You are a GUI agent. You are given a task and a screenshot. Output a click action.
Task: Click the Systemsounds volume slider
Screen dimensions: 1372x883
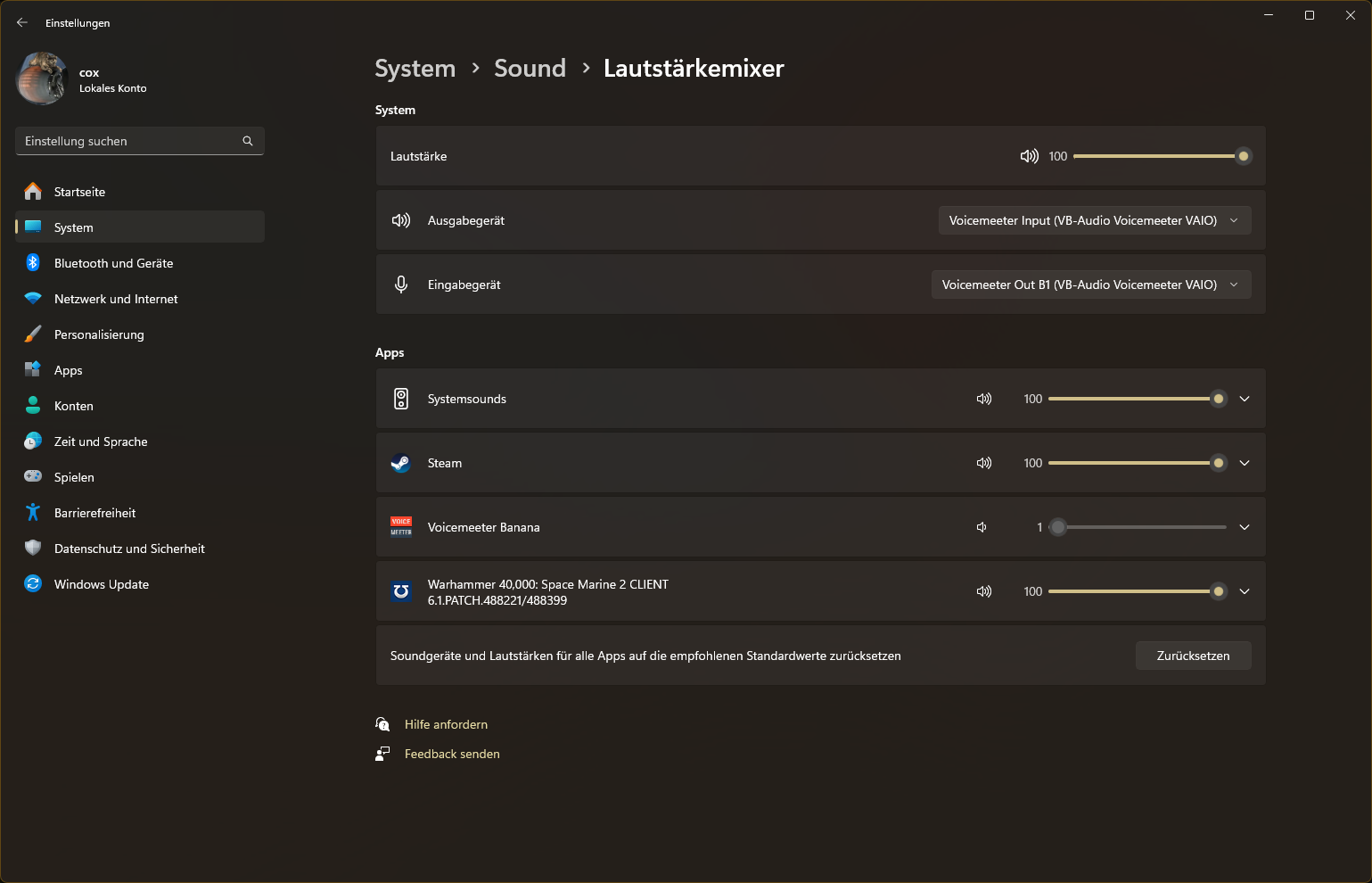click(1138, 399)
